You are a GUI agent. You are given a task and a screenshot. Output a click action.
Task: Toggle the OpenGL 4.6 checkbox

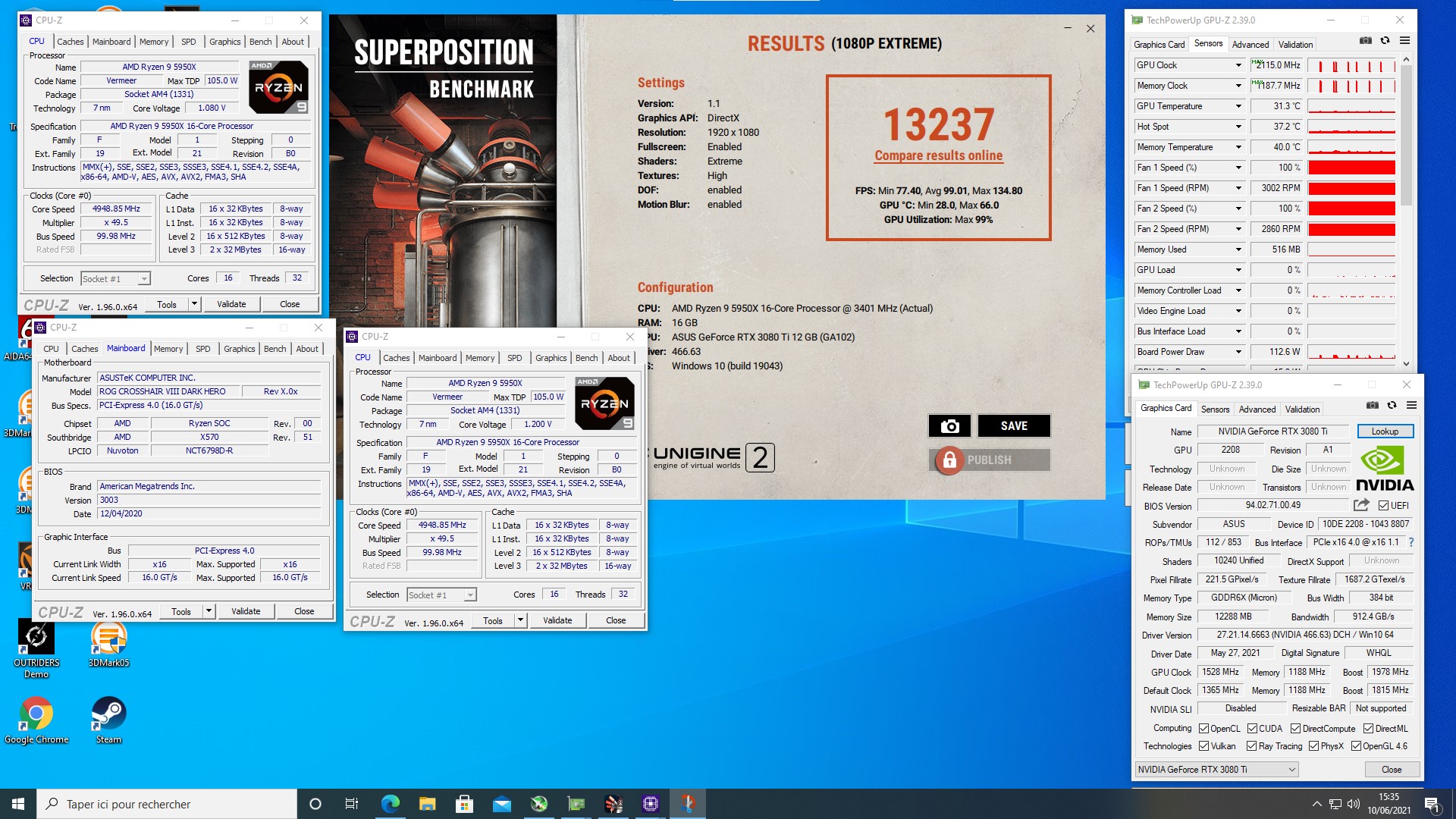pos(1356,746)
